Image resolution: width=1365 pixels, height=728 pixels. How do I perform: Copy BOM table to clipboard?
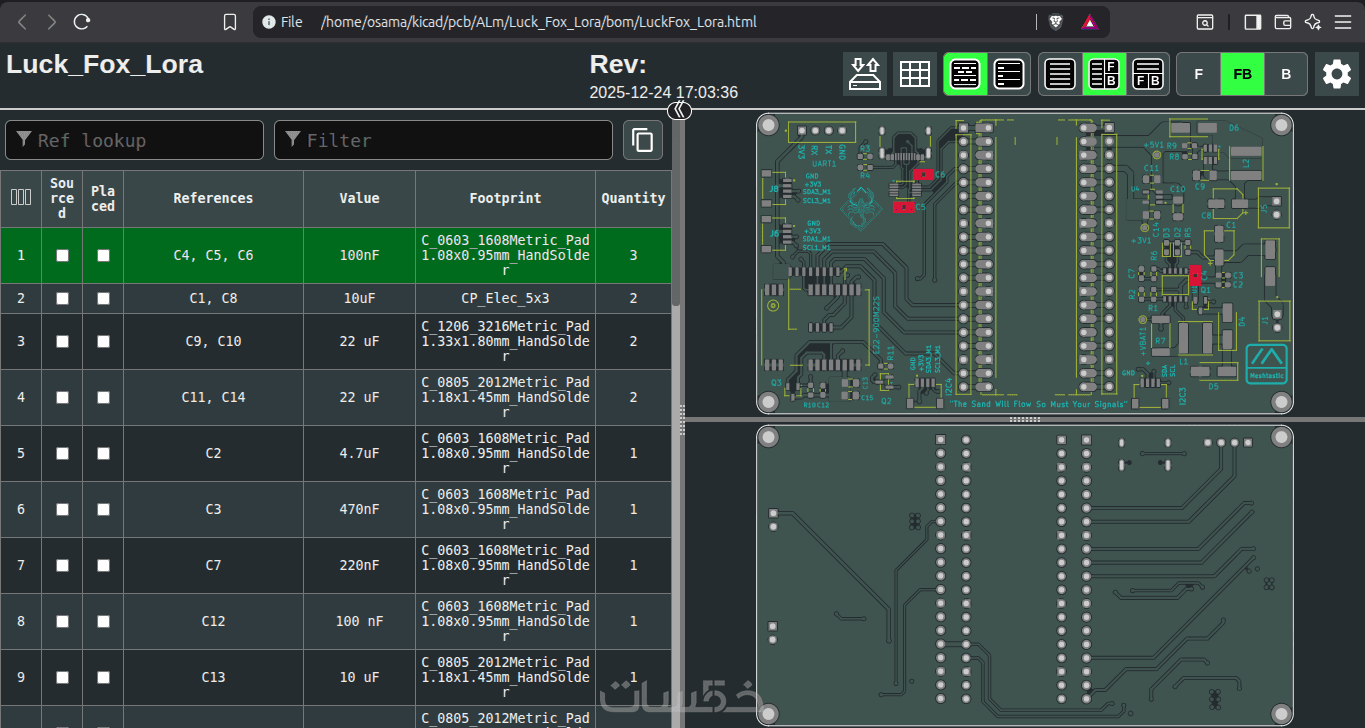[x=643, y=140]
